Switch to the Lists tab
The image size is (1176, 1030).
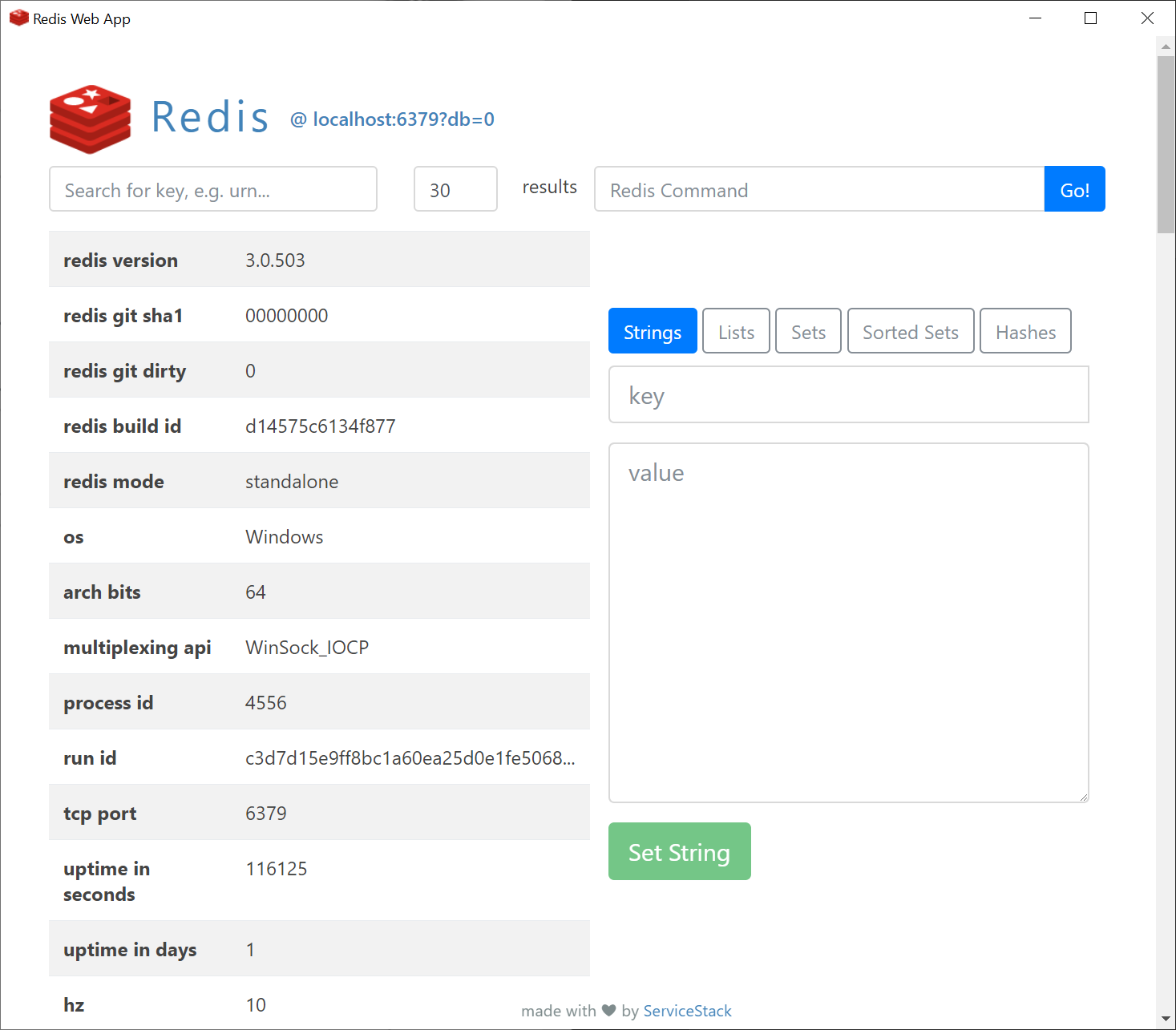[x=737, y=331]
